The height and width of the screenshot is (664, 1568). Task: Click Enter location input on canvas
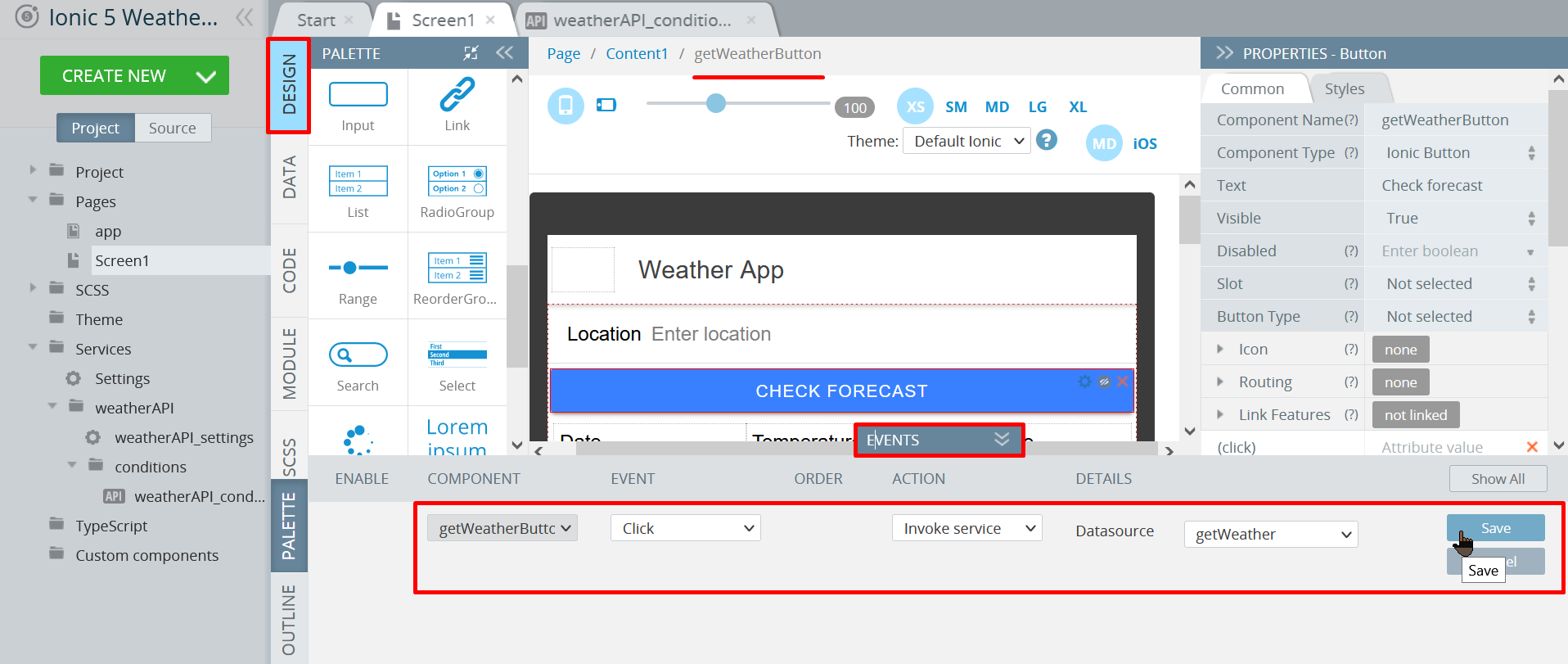point(711,334)
